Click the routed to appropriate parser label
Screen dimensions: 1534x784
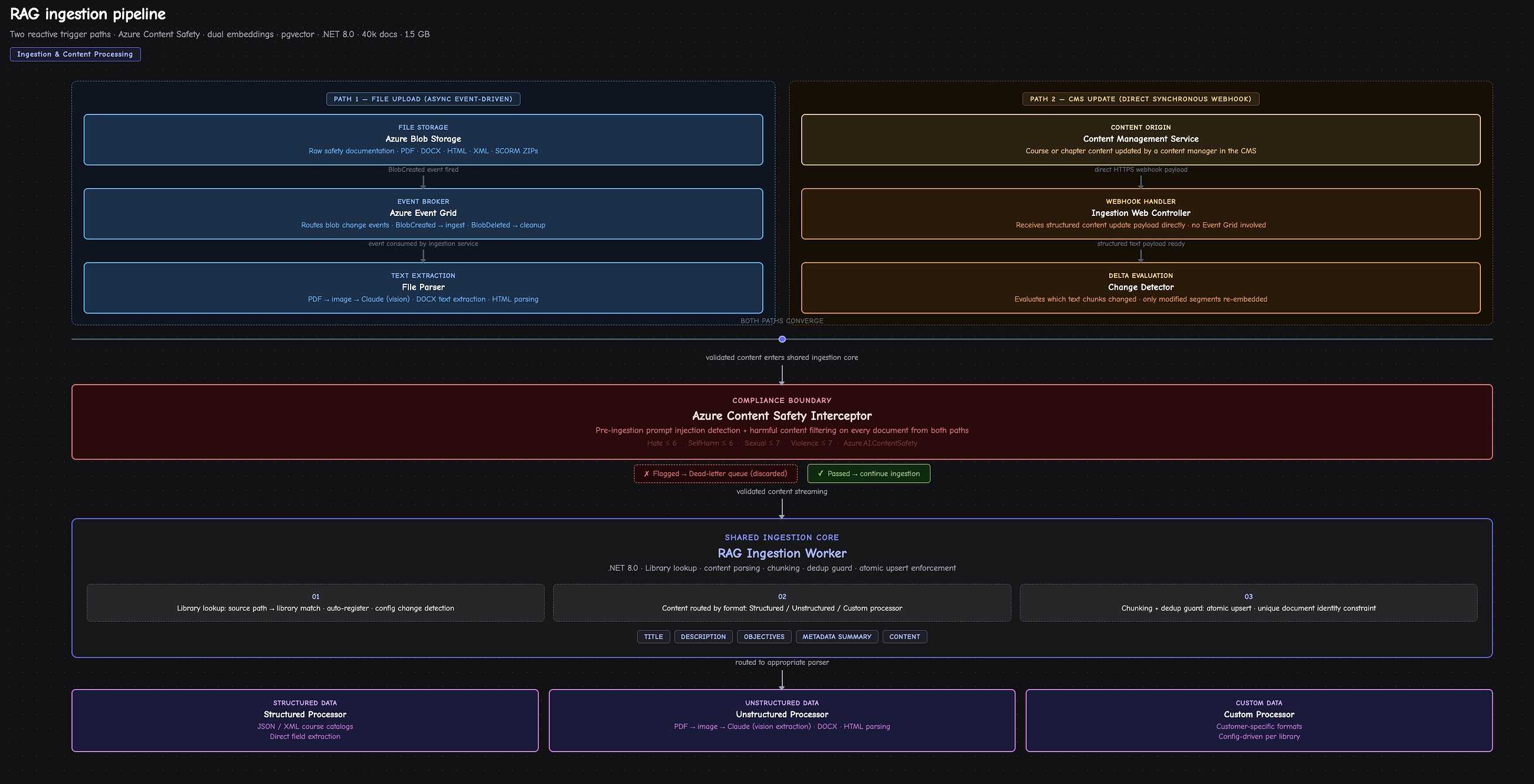pos(782,662)
